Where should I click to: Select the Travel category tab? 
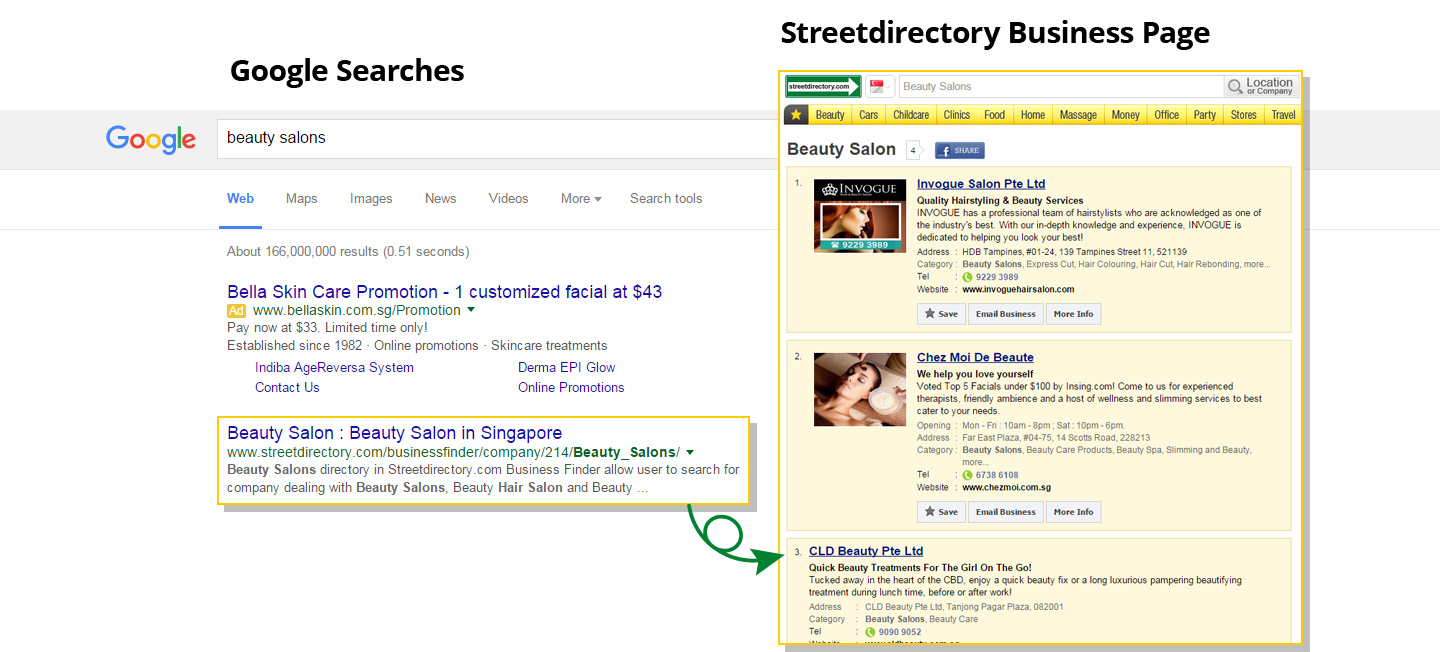click(x=1283, y=115)
